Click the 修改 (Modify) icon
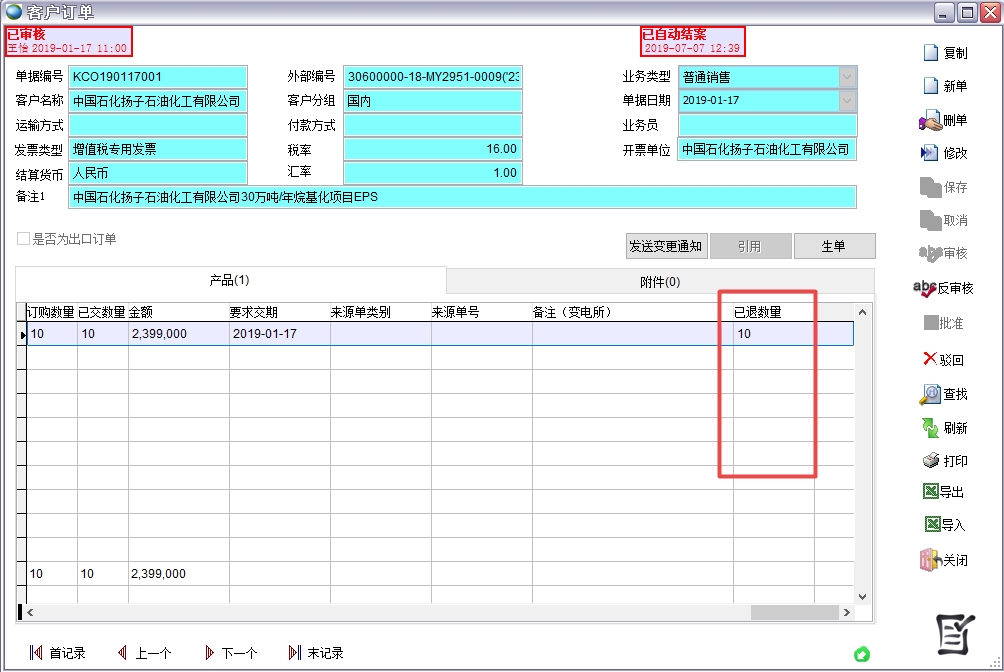This screenshot has height=672, width=1004. pos(929,153)
